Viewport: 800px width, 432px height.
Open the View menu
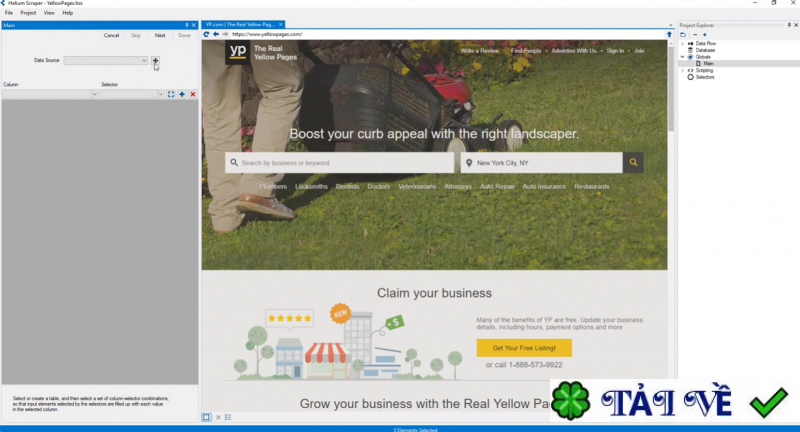[49, 13]
